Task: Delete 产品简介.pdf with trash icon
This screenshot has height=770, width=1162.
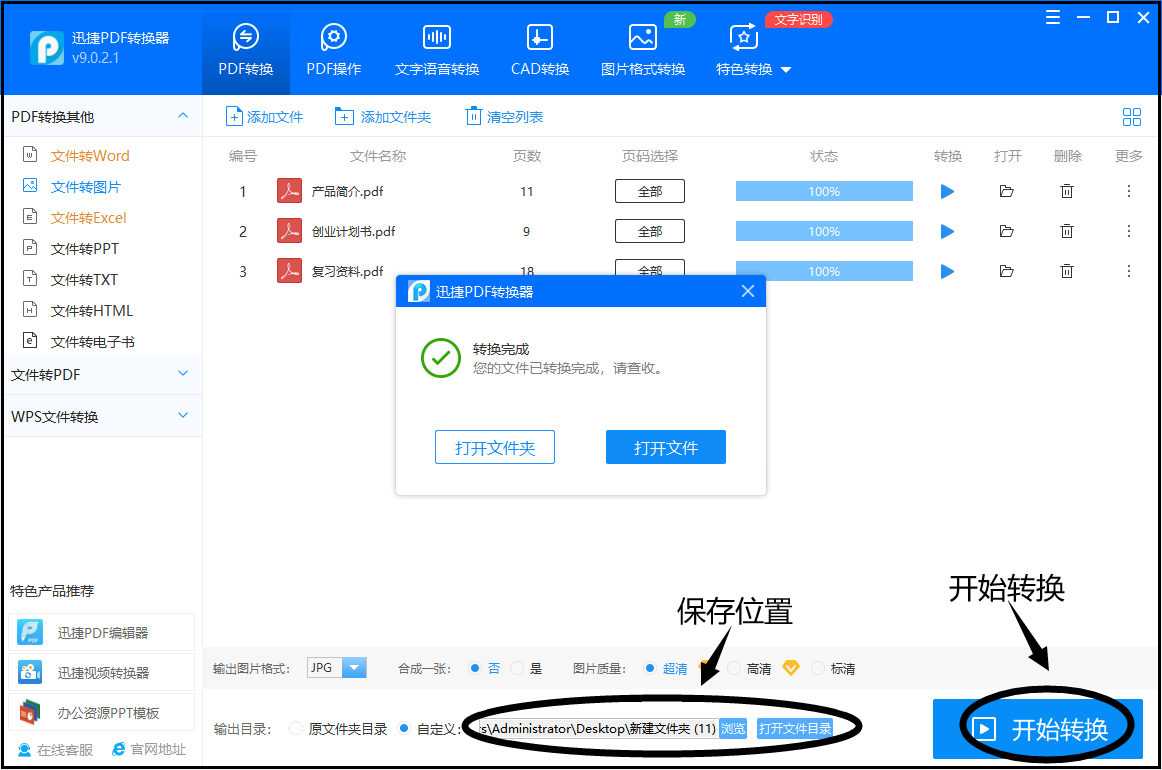Action: pyautogui.click(x=1066, y=191)
